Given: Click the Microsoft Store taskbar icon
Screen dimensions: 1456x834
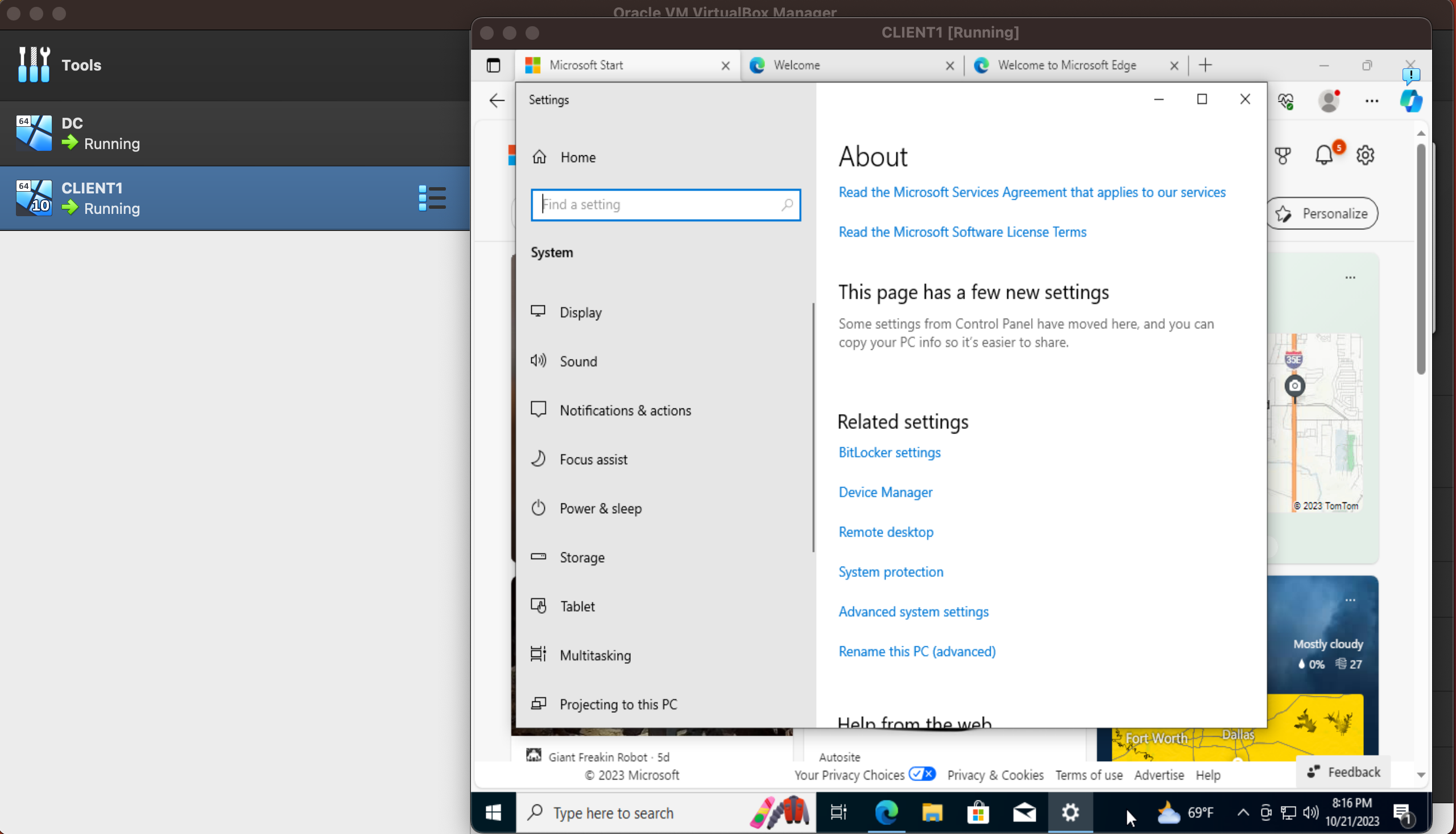Looking at the screenshot, I should click(978, 812).
